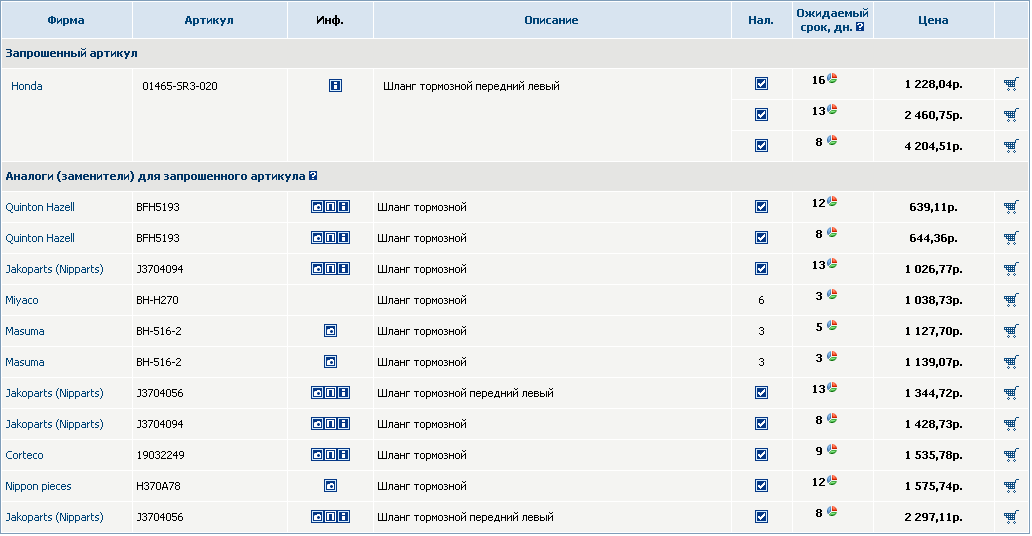Open rightmost info 'i' icon for Corteco 19032249
Image resolution: width=1032 pixels, height=536 pixels.
(x=344, y=455)
